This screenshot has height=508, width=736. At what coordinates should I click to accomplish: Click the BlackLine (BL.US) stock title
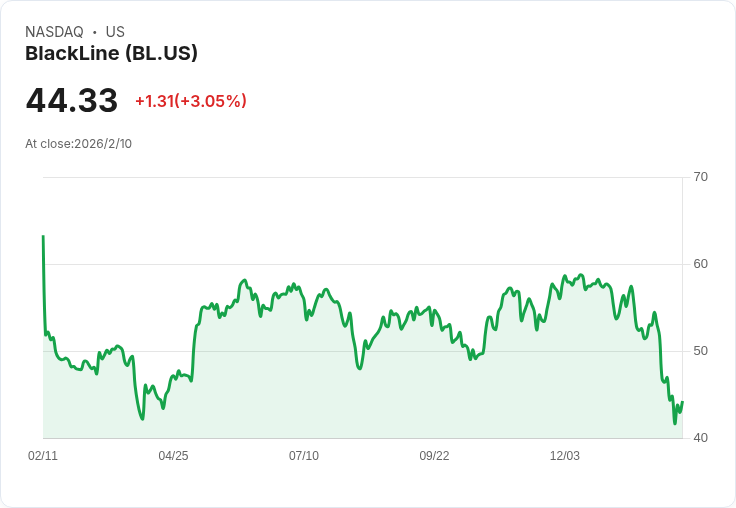pyautogui.click(x=111, y=54)
